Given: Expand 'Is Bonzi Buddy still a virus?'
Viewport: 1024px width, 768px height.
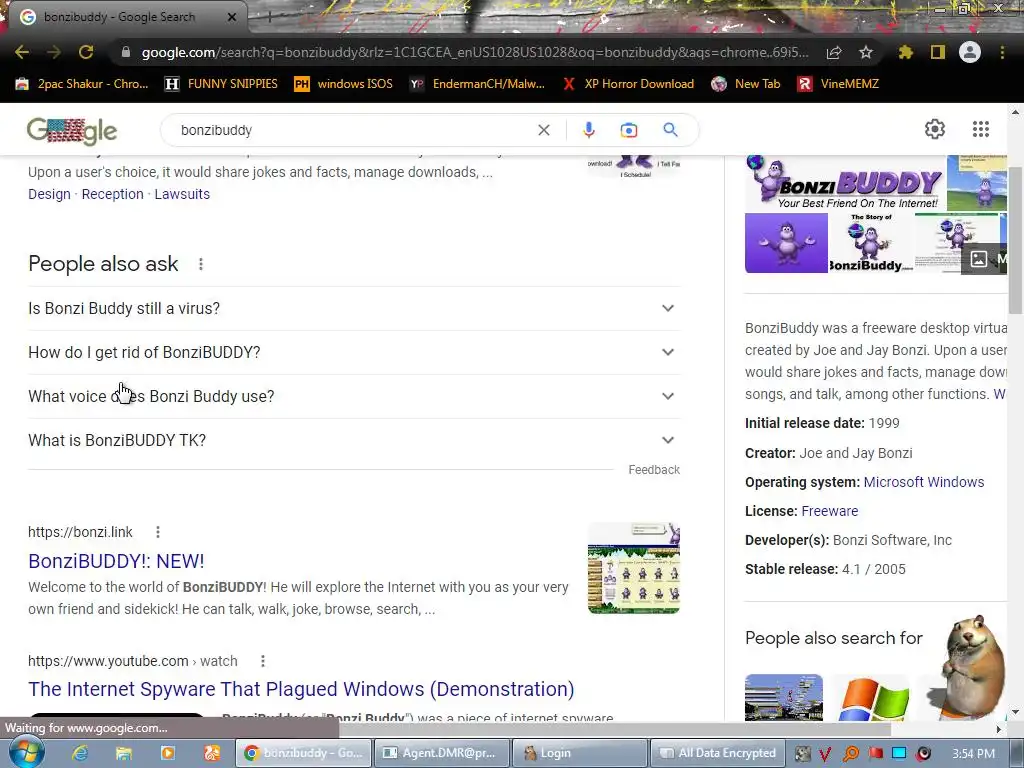Looking at the screenshot, I should (354, 308).
